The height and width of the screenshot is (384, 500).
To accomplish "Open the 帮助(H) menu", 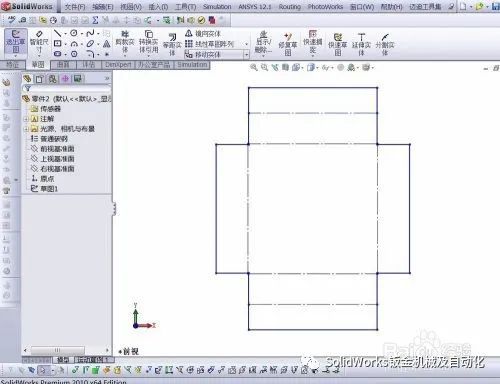I will (x=391, y=7).
